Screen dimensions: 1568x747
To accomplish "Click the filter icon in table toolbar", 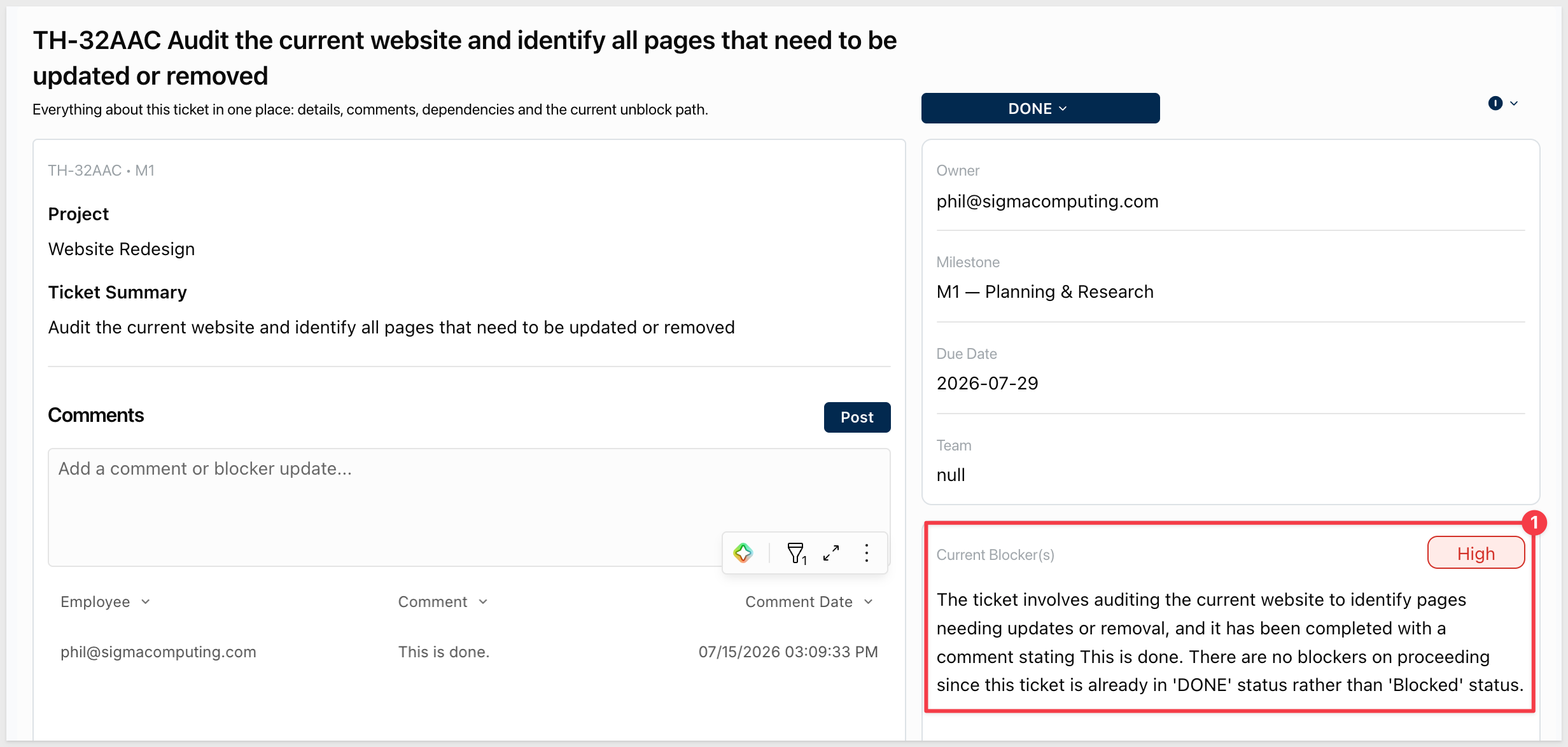I will [797, 553].
